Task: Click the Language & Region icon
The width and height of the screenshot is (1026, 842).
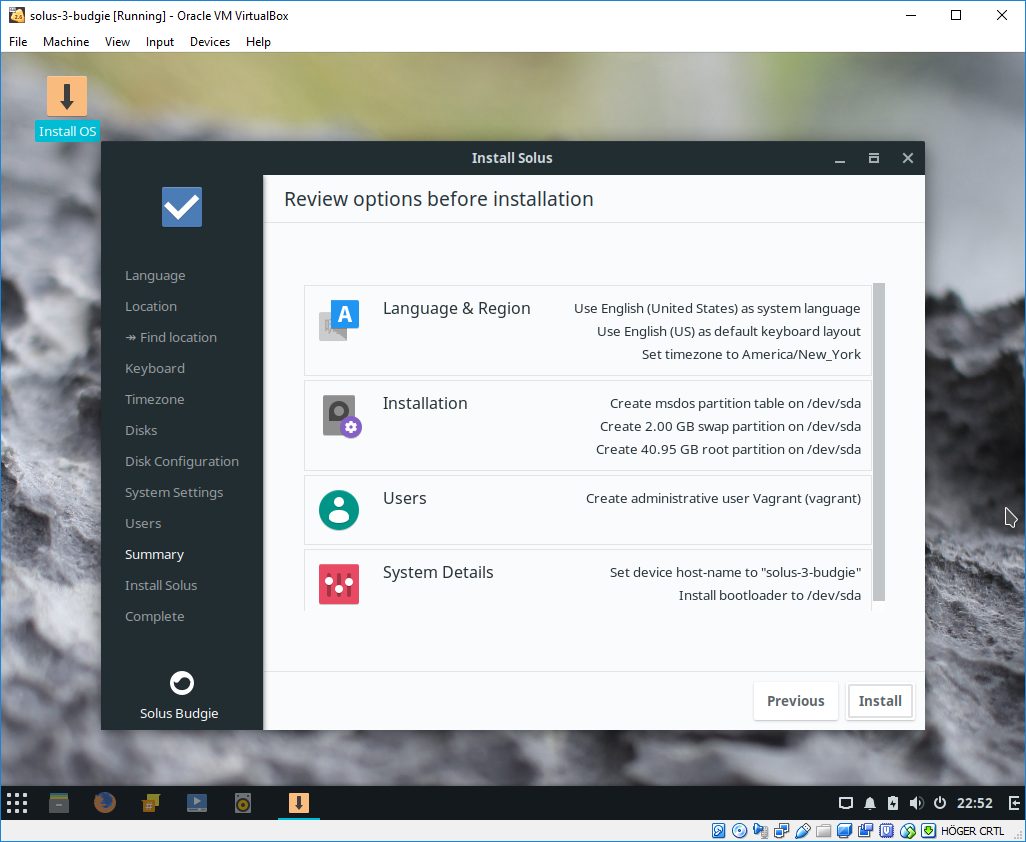Action: pyautogui.click(x=339, y=320)
